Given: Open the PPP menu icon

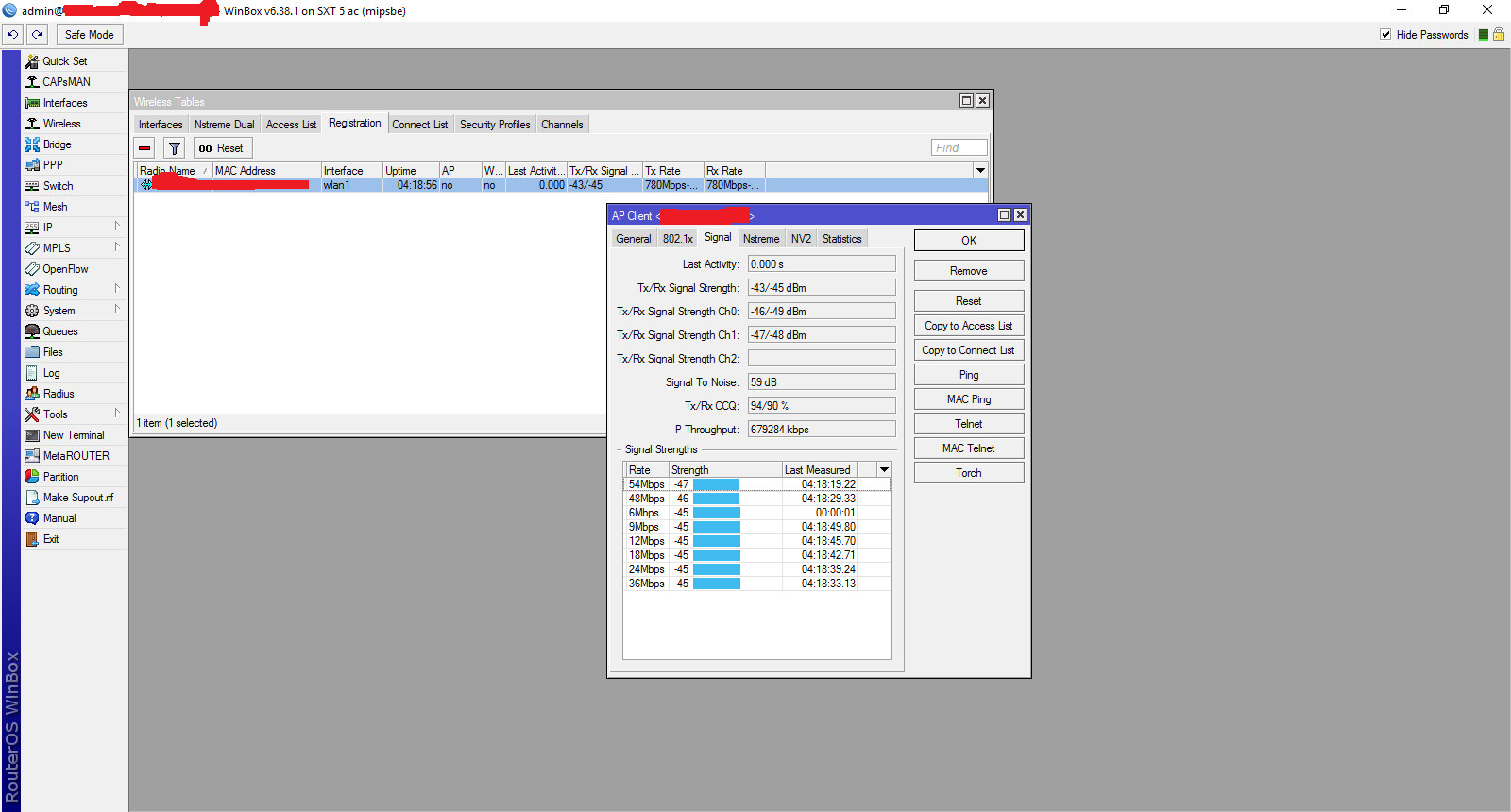Looking at the screenshot, I should pyautogui.click(x=32, y=165).
